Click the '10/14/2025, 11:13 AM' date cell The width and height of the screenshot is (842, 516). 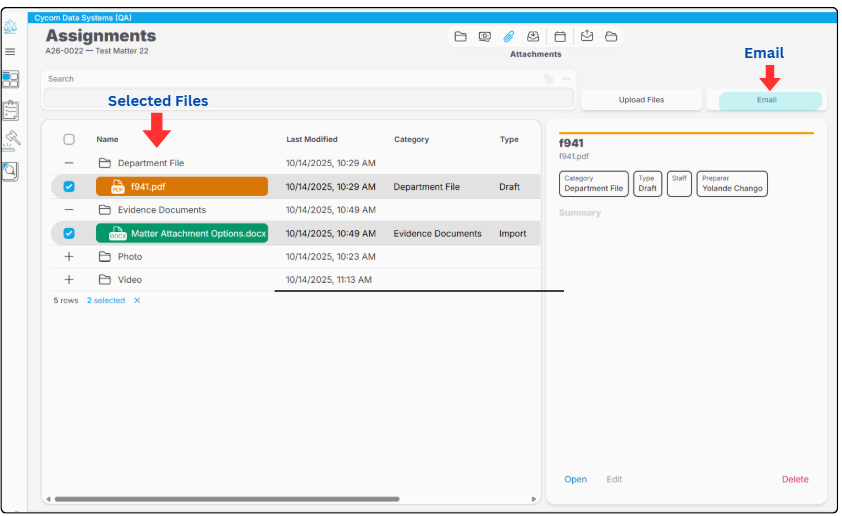(329, 280)
